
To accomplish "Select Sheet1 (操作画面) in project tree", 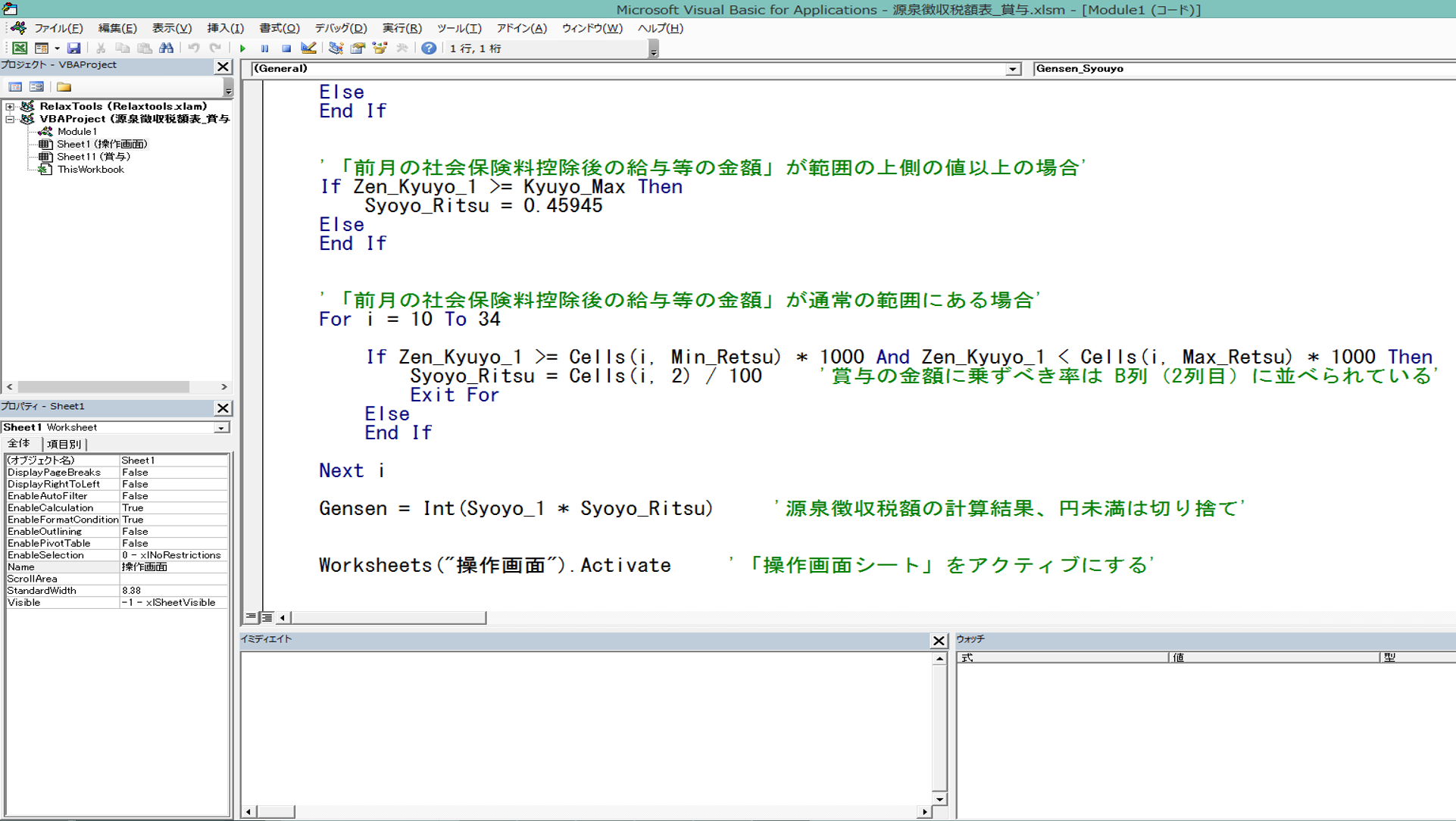I will 102,144.
